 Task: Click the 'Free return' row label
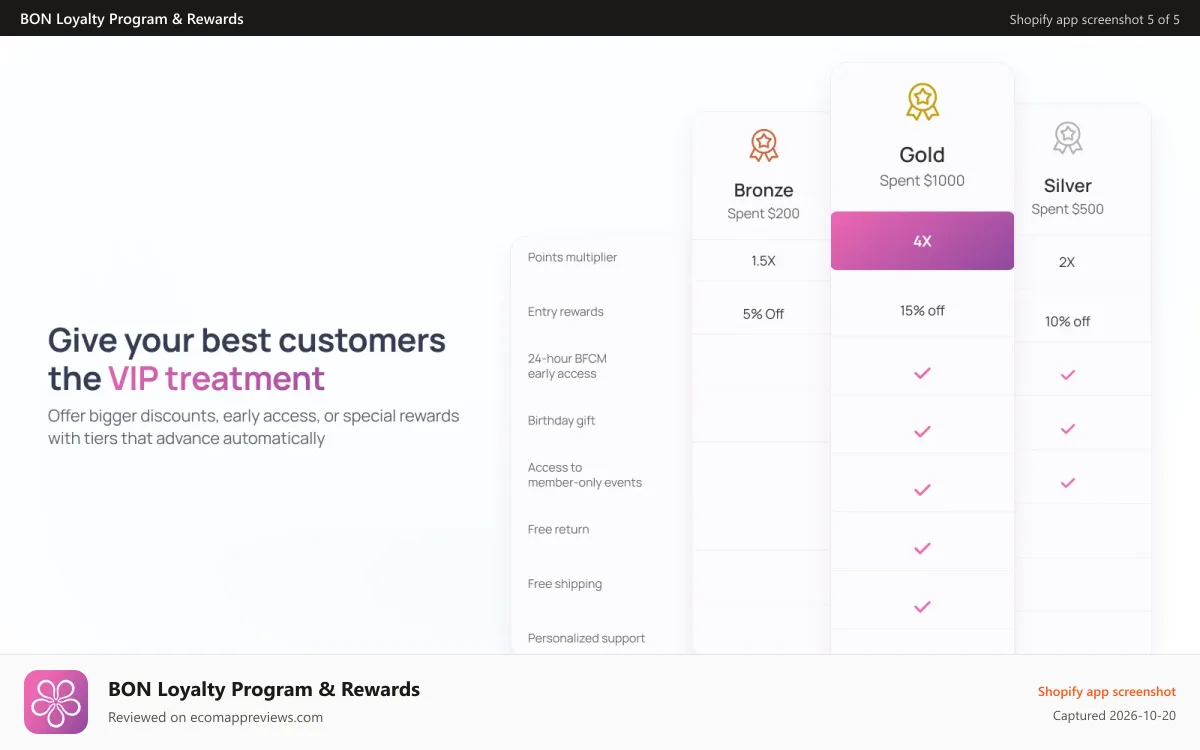pyautogui.click(x=559, y=530)
